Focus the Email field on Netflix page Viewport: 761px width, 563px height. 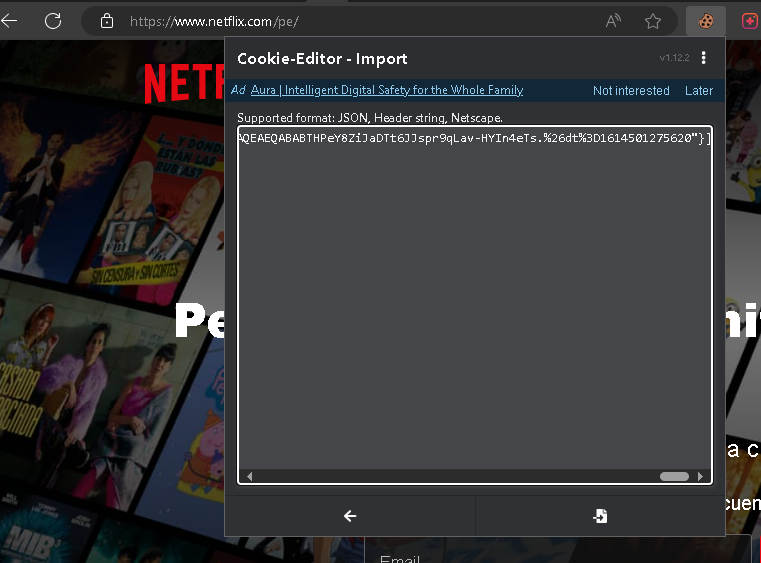coord(558,551)
